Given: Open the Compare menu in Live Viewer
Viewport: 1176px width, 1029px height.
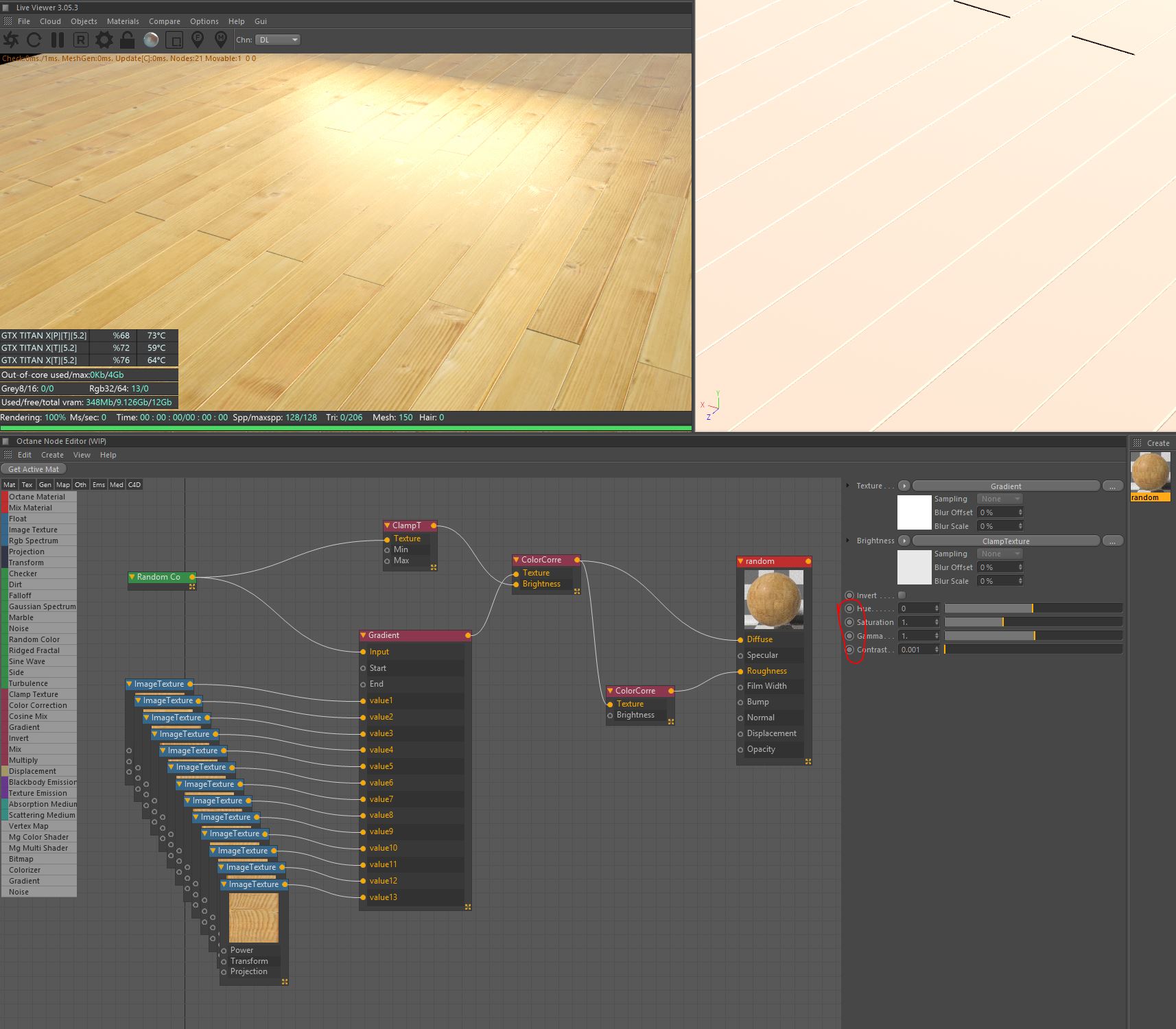Looking at the screenshot, I should [165, 21].
